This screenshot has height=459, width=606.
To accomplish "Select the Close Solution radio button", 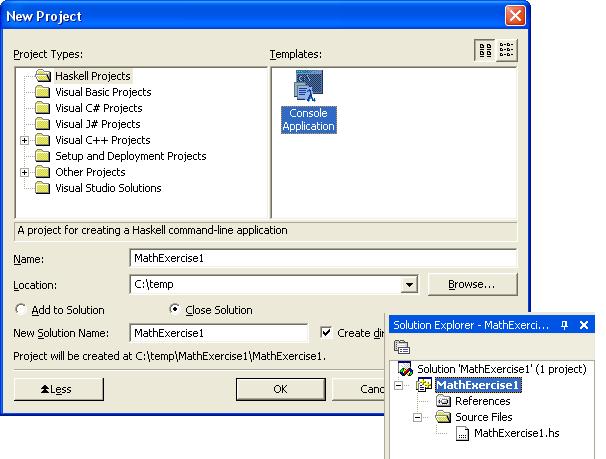I will [x=175, y=309].
